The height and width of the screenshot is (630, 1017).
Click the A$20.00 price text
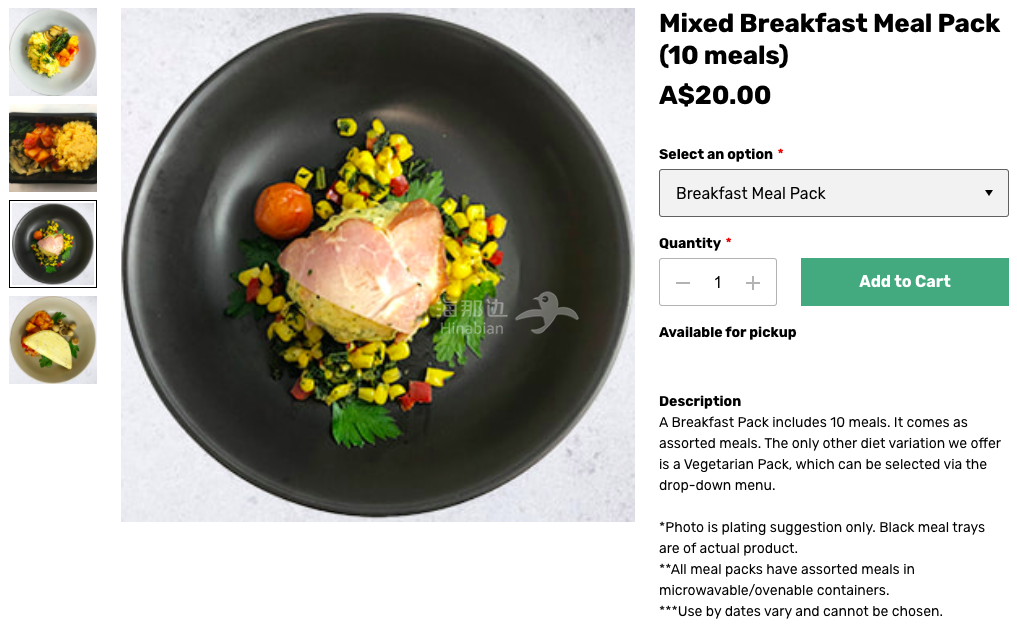[x=715, y=95]
